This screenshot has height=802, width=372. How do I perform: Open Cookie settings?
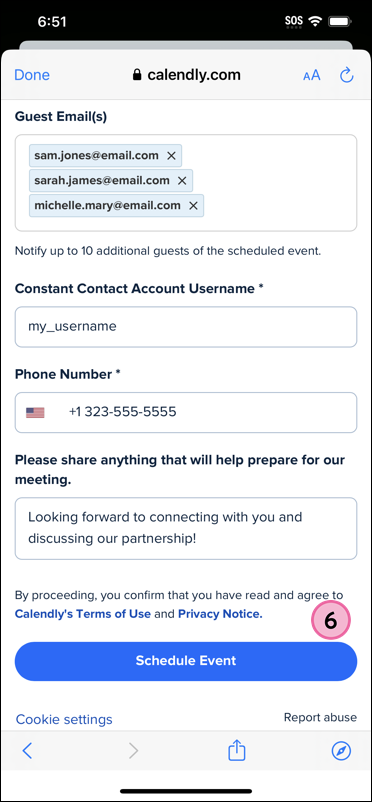click(64, 720)
